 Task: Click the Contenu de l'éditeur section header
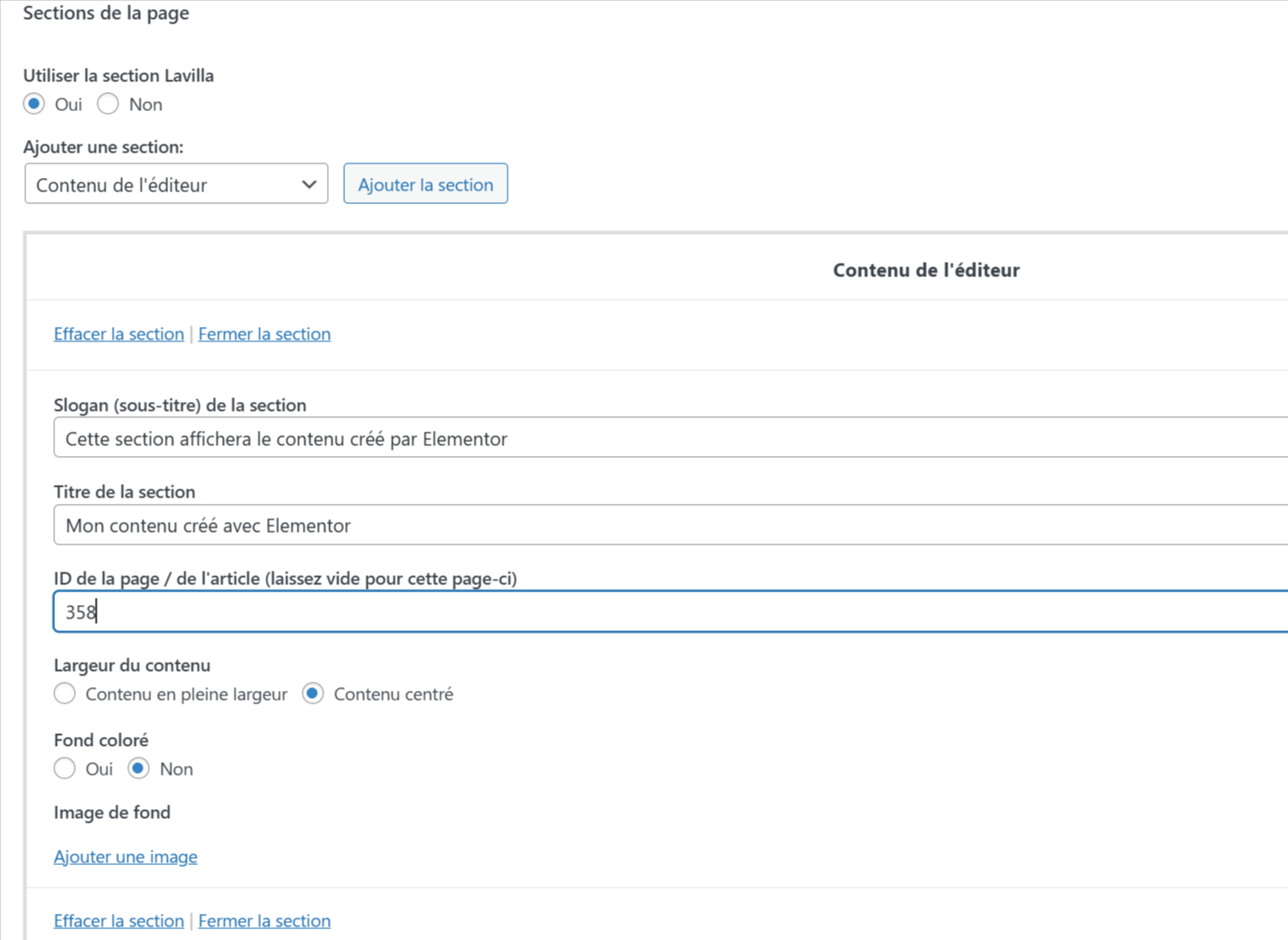pyautogui.click(x=925, y=270)
